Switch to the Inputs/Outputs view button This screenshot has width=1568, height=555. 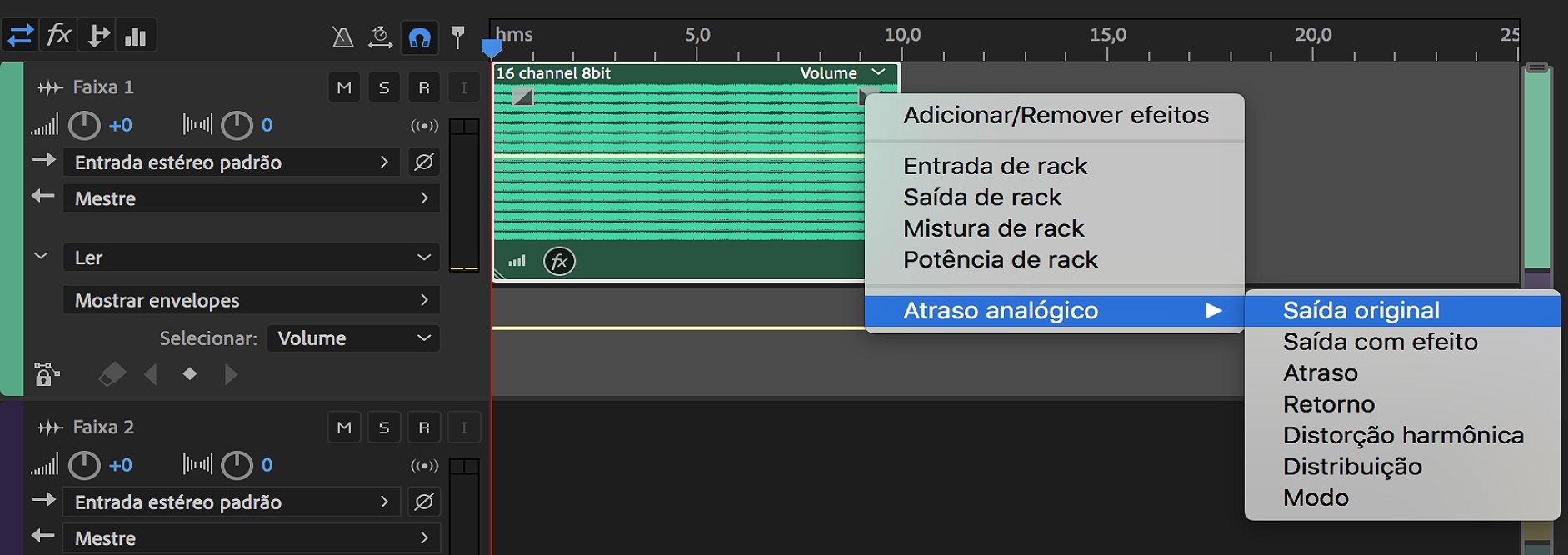click(x=20, y=36)
